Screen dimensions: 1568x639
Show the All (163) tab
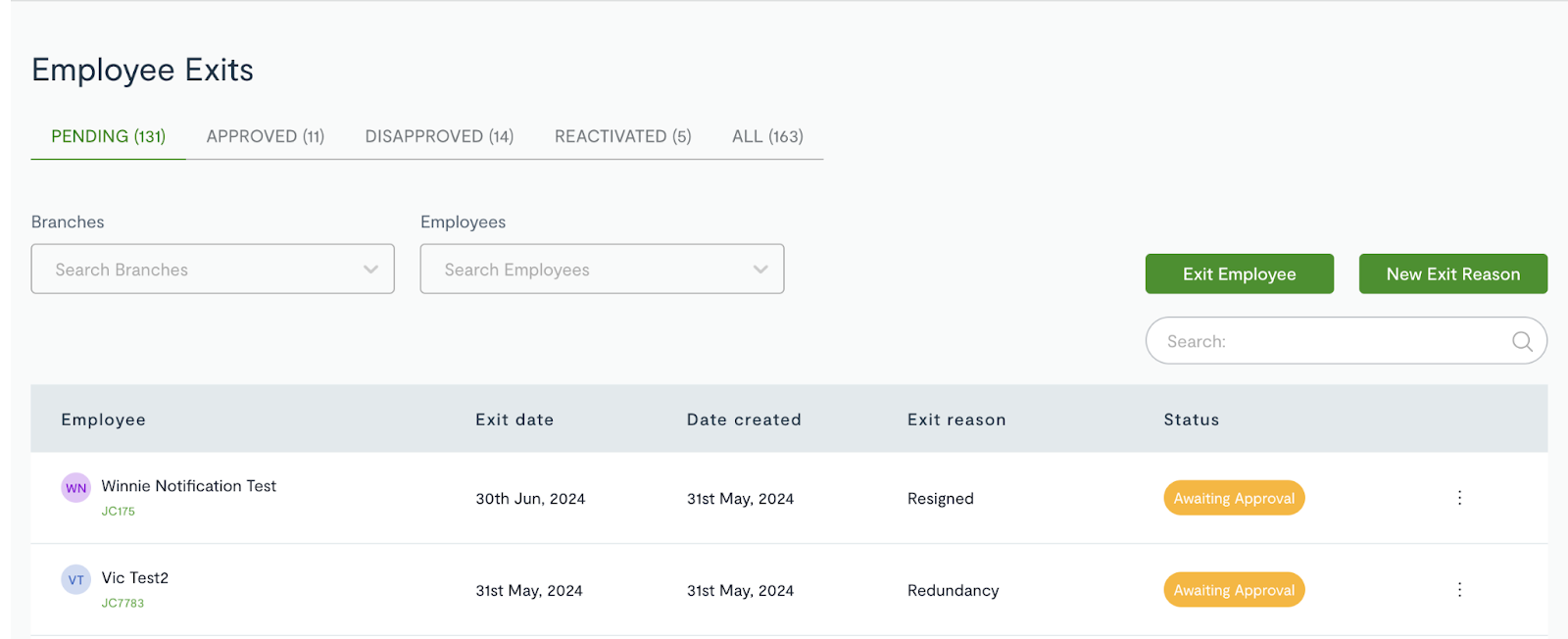coord(767,136)
